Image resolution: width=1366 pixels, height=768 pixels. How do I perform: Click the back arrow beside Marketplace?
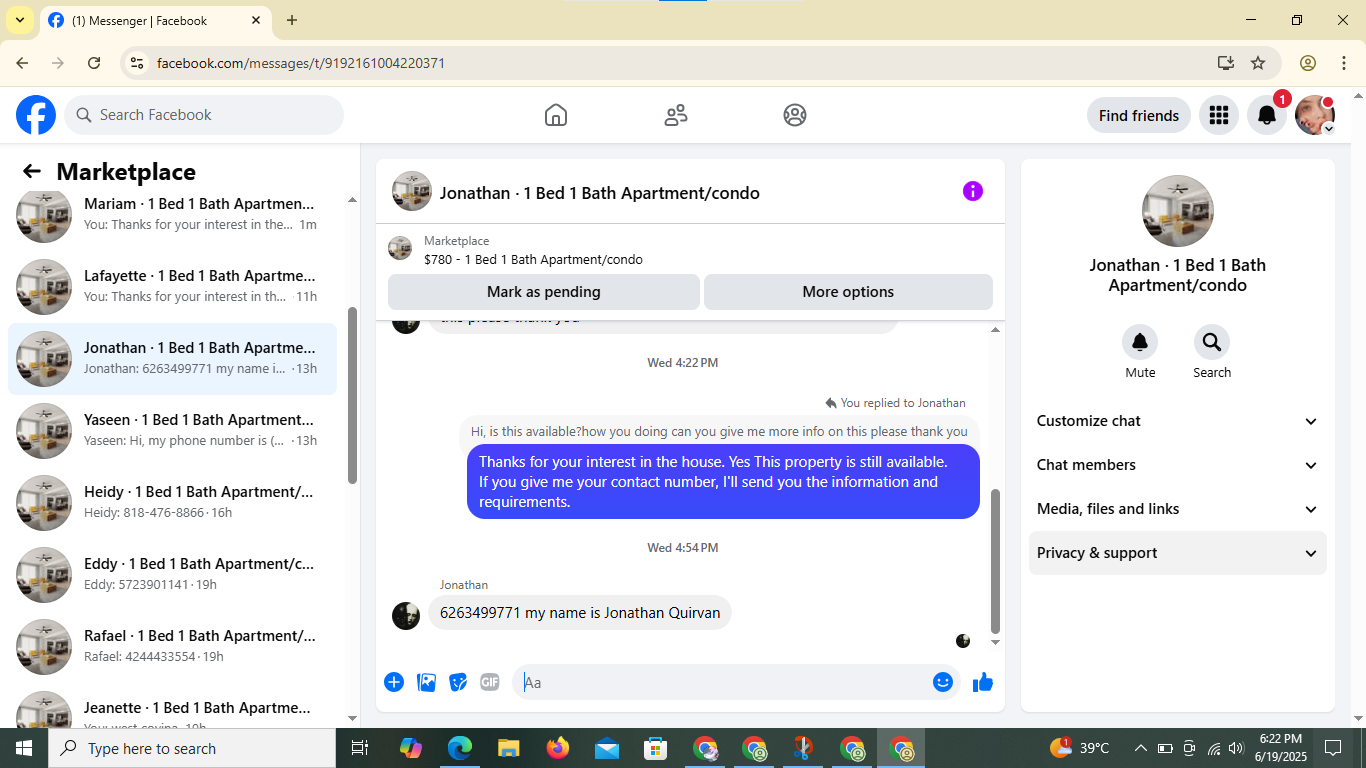[32, 171]
